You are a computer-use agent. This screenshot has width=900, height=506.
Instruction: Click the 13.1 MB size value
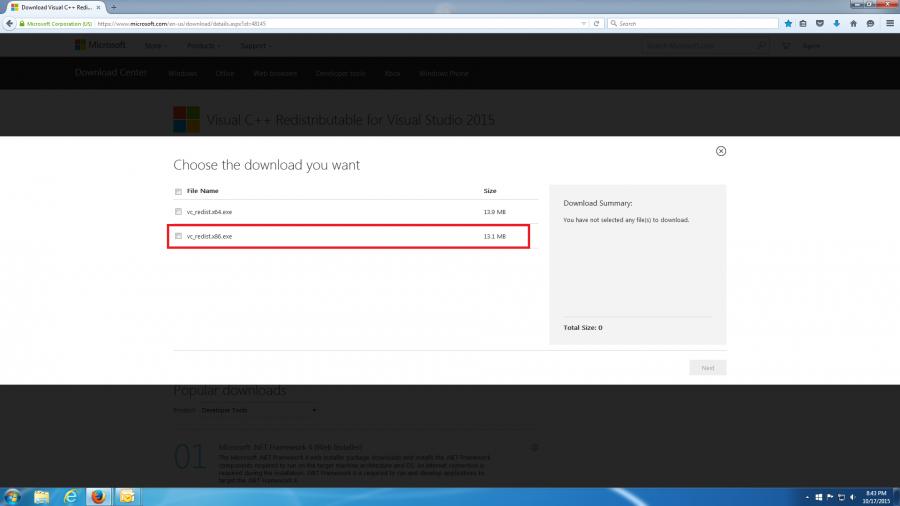click(x=495, y=236)
